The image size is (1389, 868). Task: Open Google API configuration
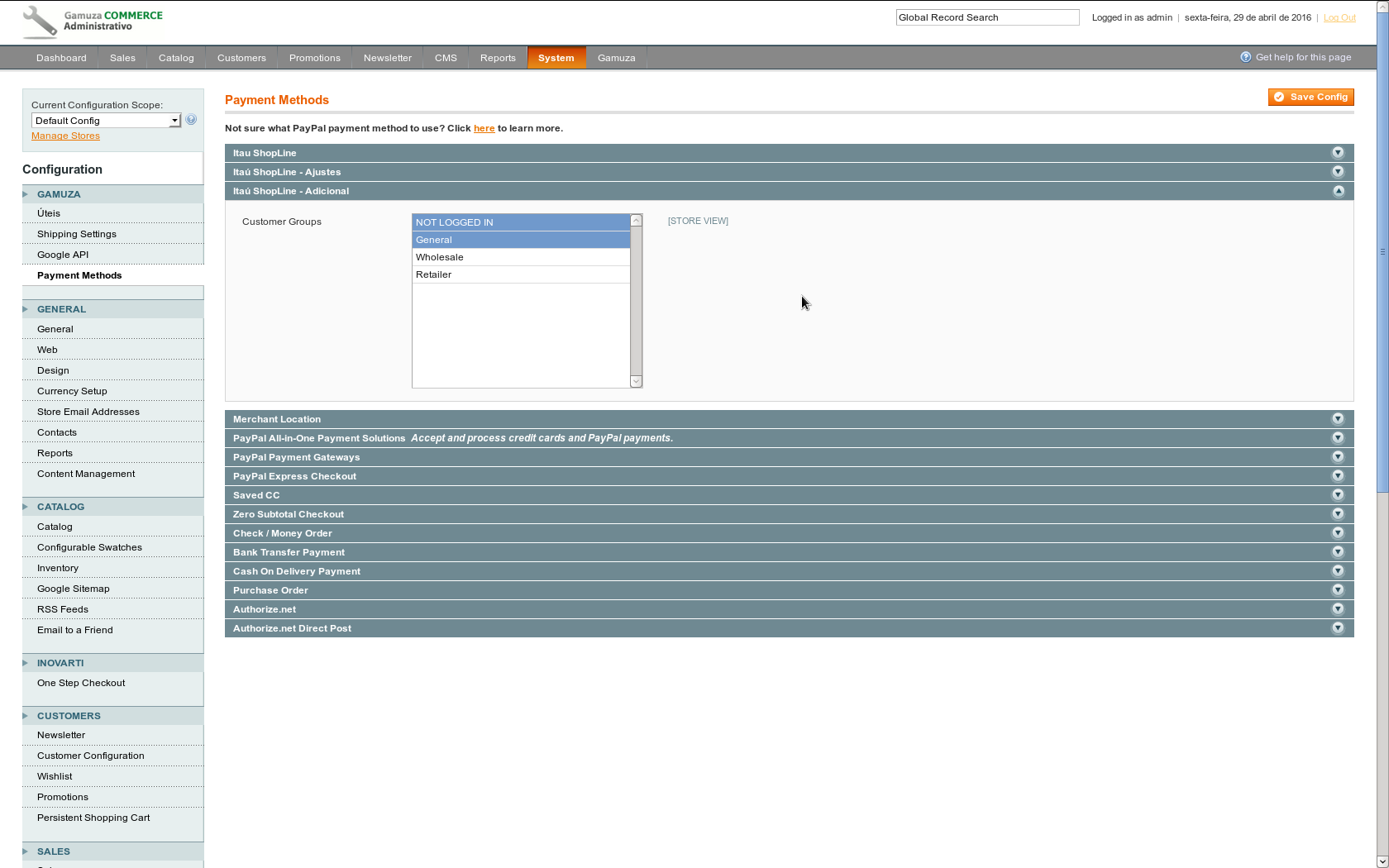63,255
